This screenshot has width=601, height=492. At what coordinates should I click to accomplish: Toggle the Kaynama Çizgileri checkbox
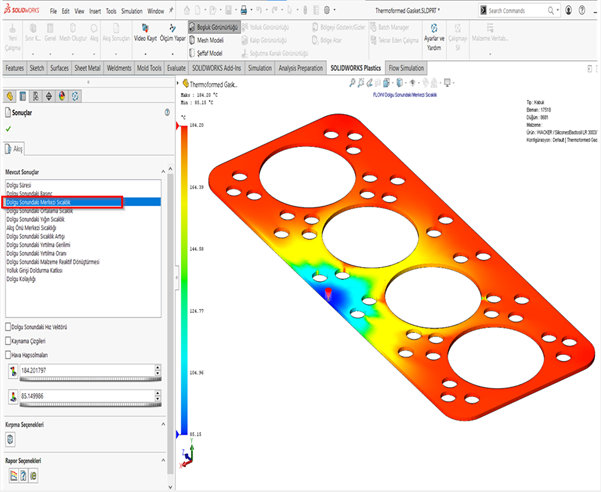pyautogui.click(x=9, y=341)
